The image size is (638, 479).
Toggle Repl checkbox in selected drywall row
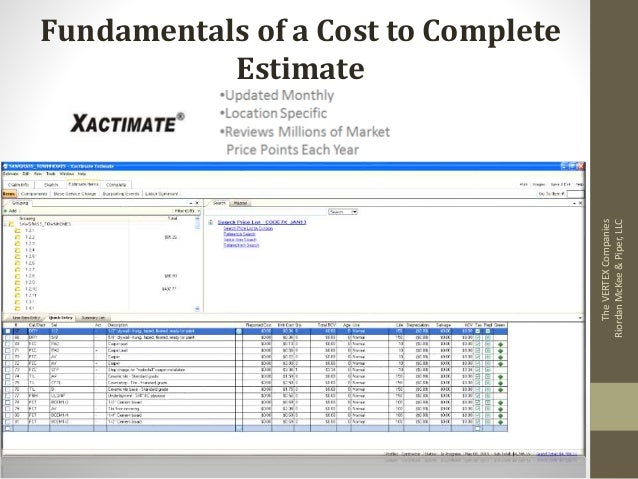487,331
